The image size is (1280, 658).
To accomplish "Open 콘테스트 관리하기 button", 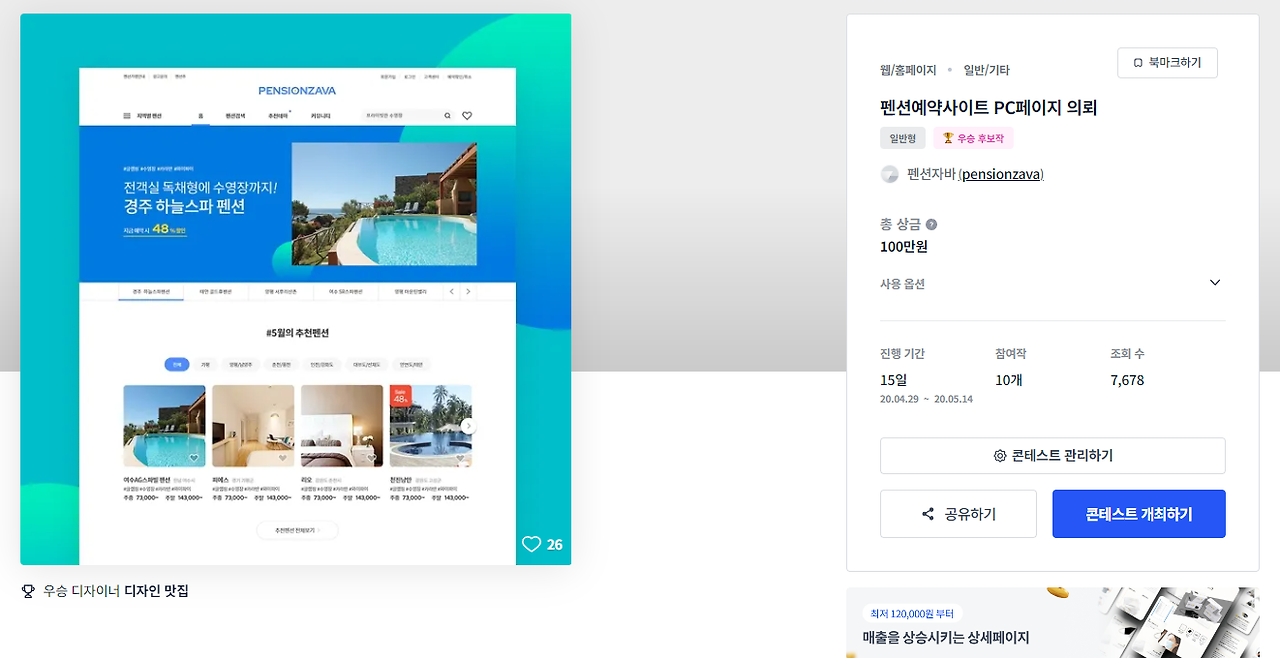I will [1052, 456].
